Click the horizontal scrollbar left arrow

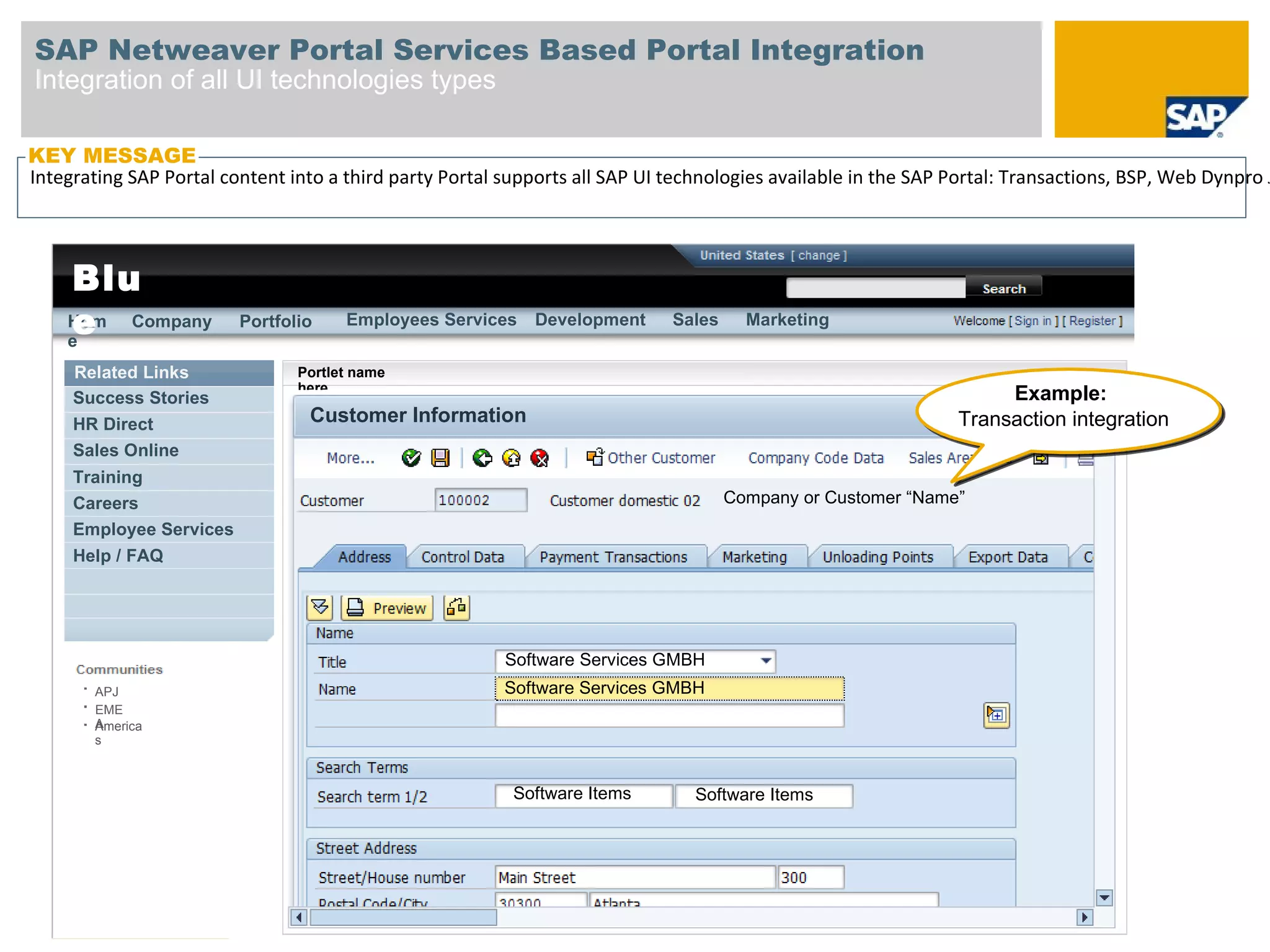(x=299, y=917)
